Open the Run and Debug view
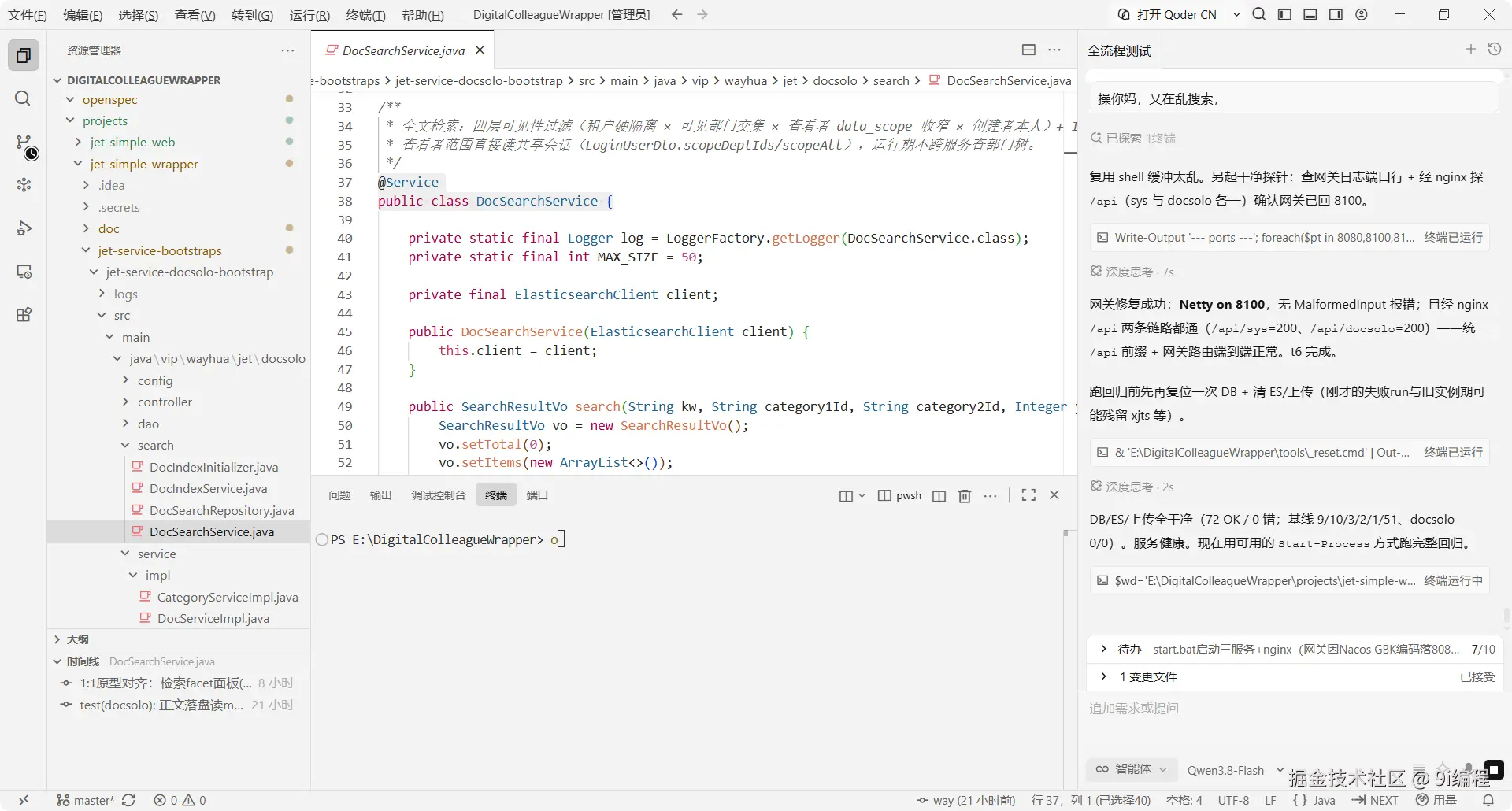This screenshot has width=1512, height=811. (24, 228)
